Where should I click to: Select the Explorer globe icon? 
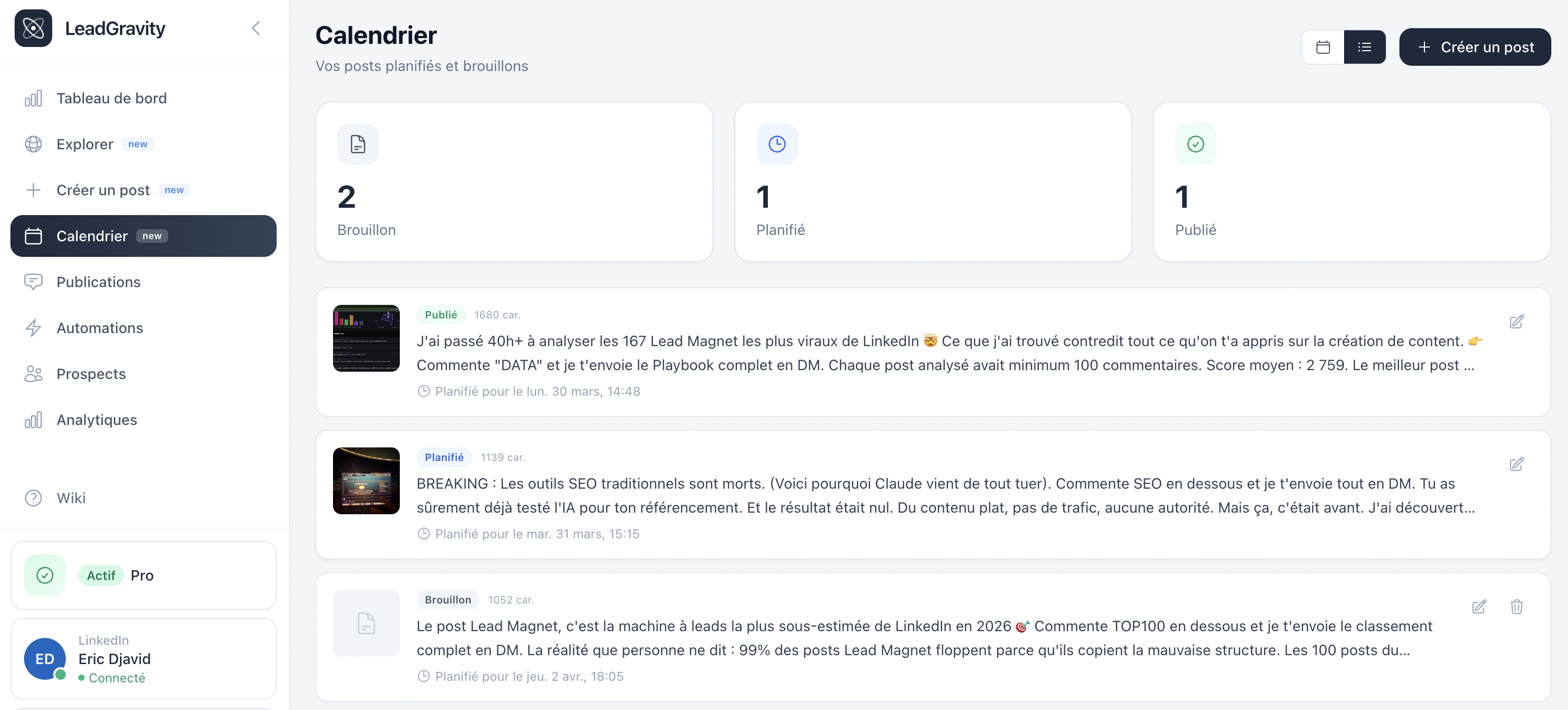pos(34,144)
